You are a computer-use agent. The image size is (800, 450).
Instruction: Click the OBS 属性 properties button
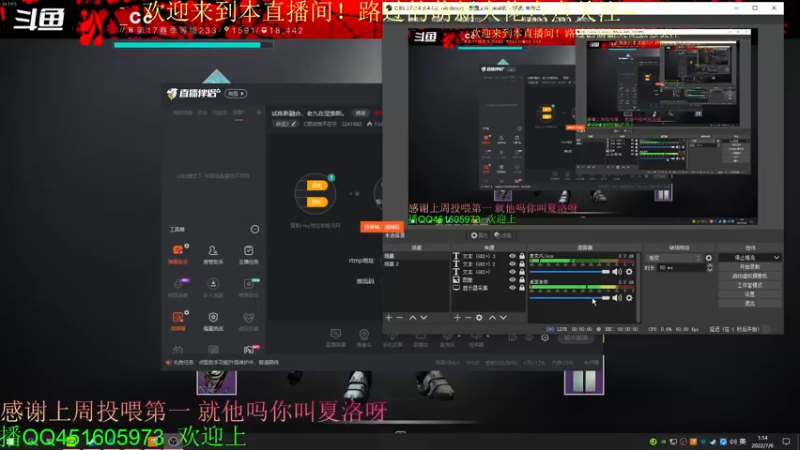[479, 236]
